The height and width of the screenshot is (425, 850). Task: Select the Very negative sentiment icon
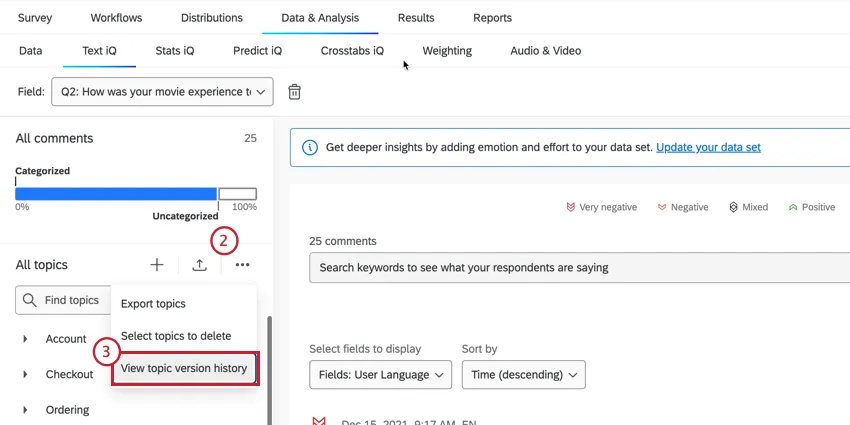pyautogui.click(x=571, y=207)
